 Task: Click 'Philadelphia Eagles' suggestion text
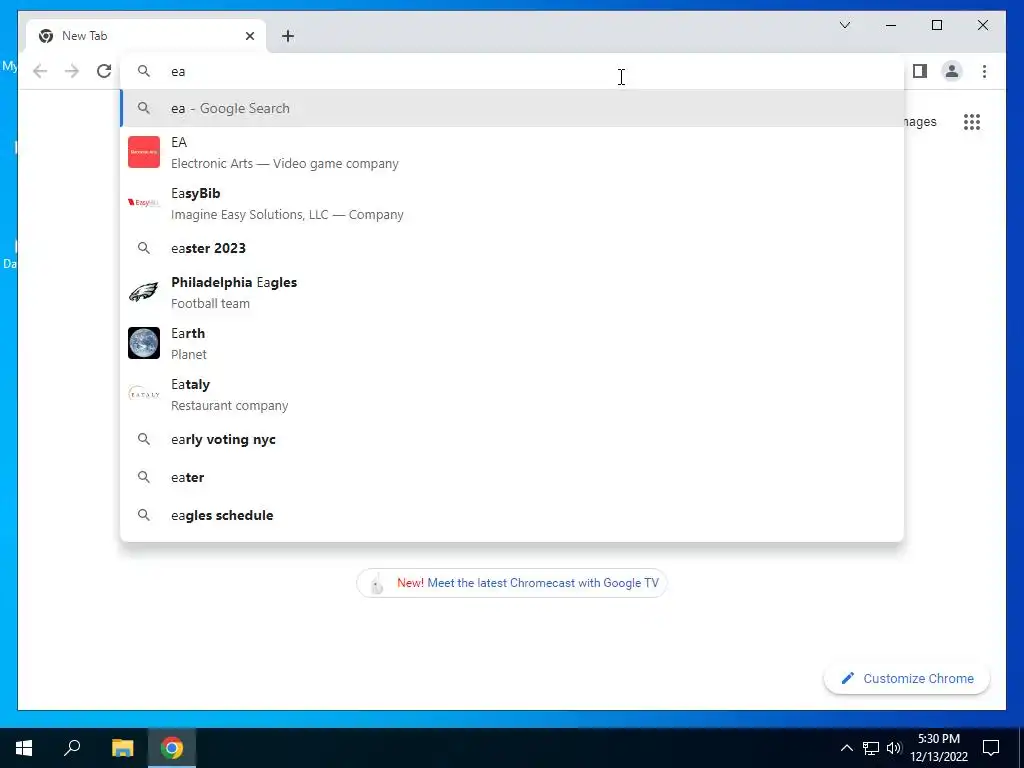[x=234, y=282]
